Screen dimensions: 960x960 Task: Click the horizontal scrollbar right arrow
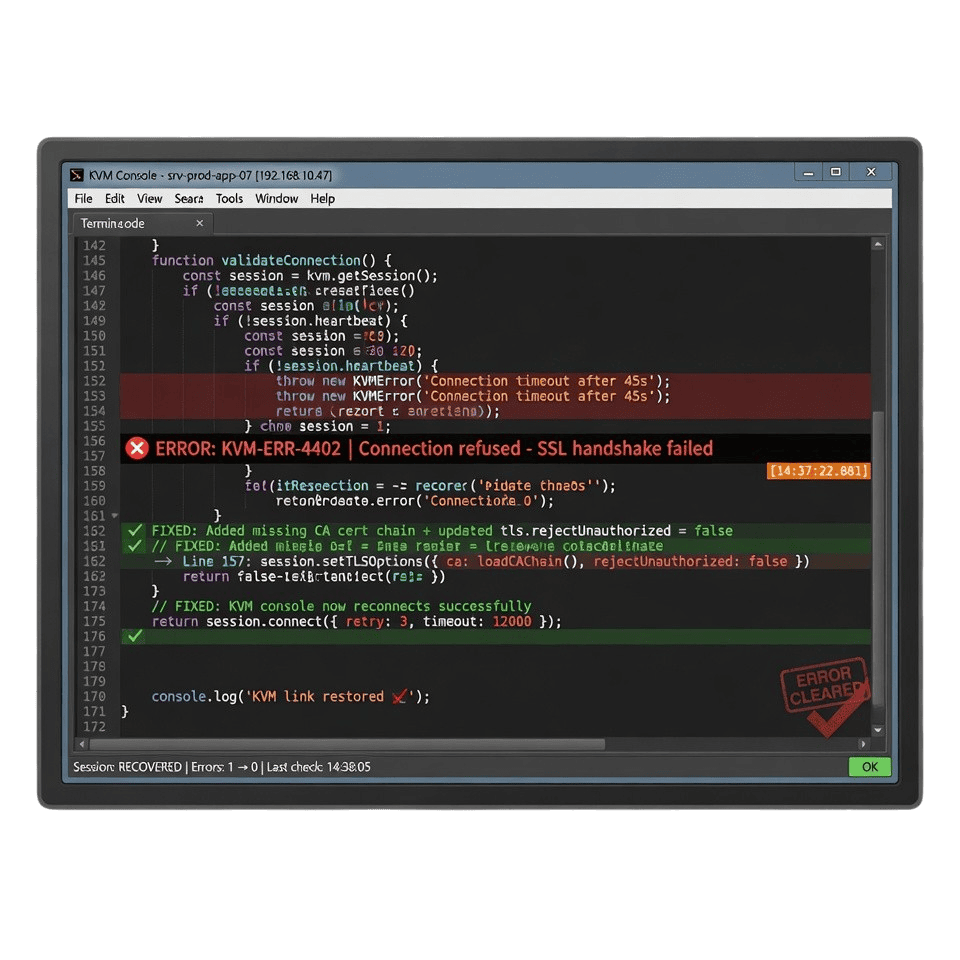pos(863,744)
